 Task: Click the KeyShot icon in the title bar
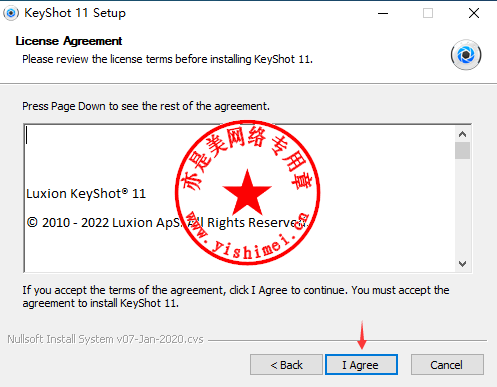coord(11,13)
